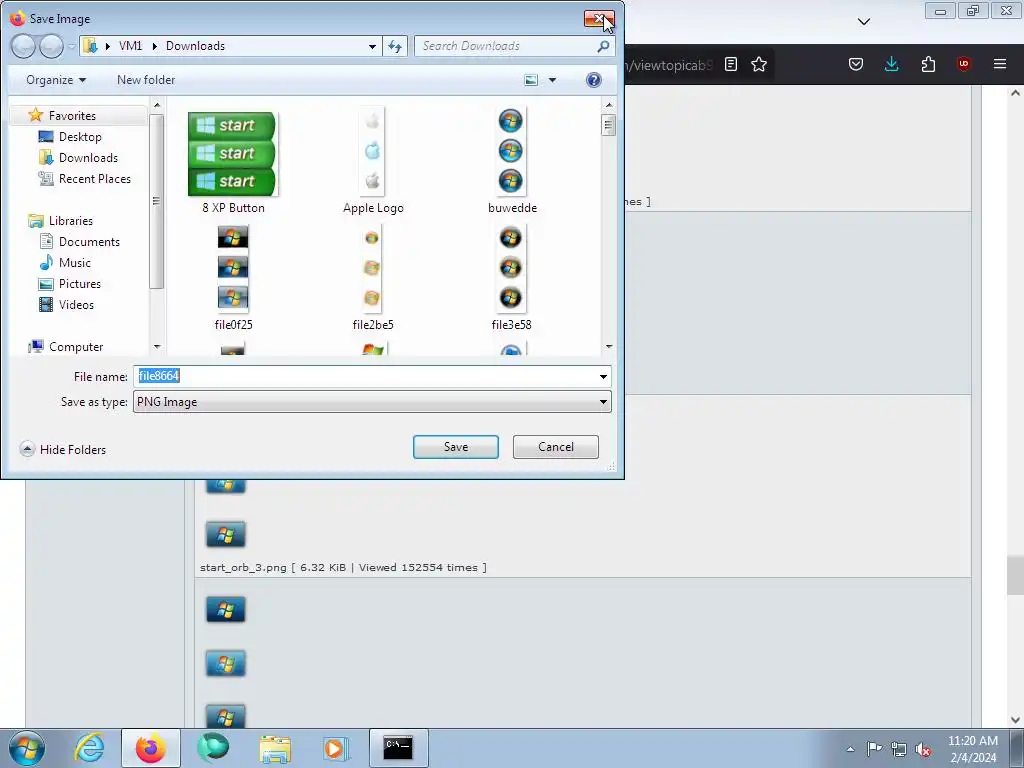Screen dimensions: 1024x768
Task: Click Firefox page vertical scrollbar thumb
Action: point(1016,575)
